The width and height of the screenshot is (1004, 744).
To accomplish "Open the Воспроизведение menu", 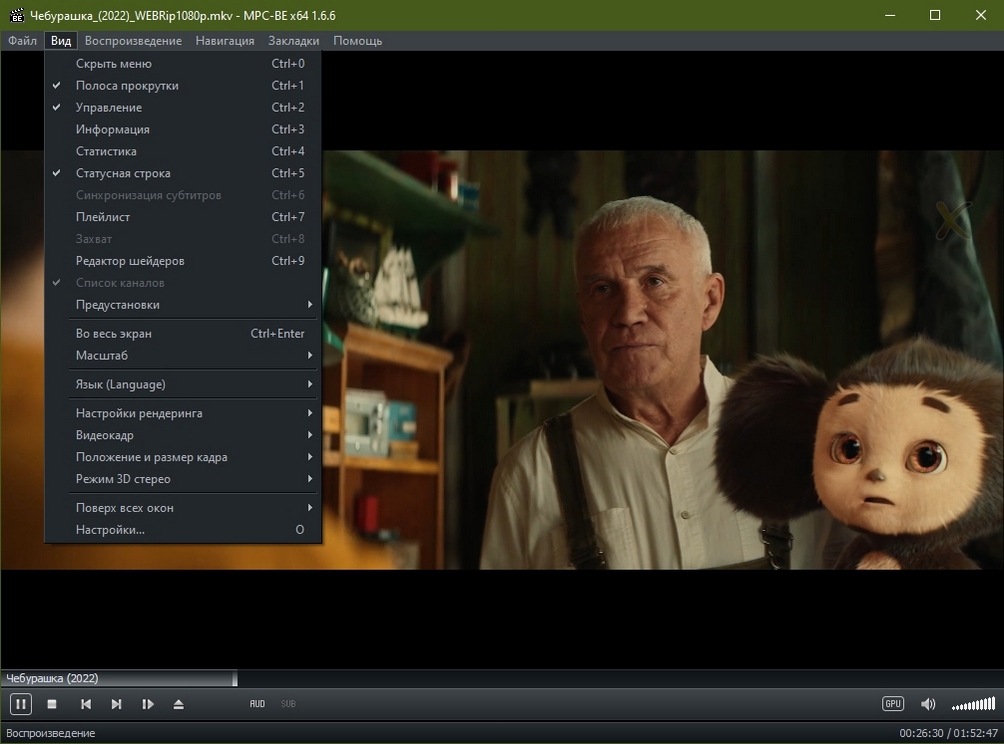I will pos(133,41).
